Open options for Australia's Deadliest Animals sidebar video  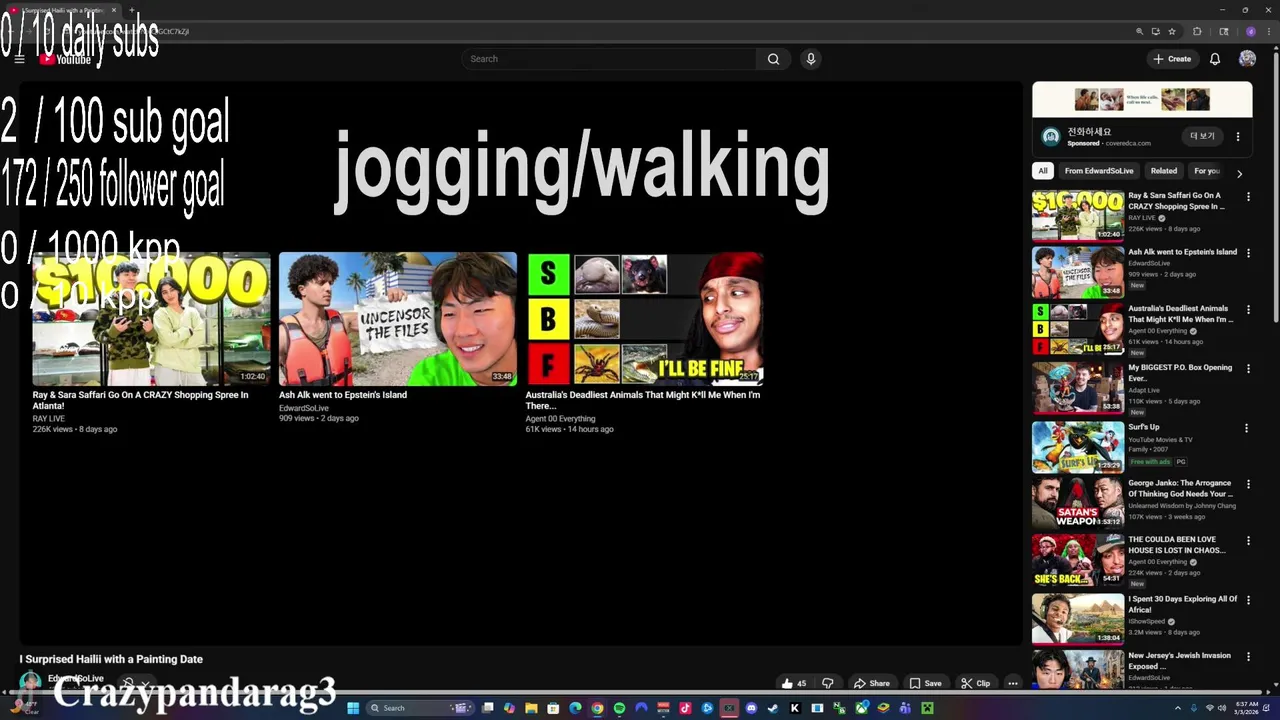pyautogui.click(x=1247, y=310)
